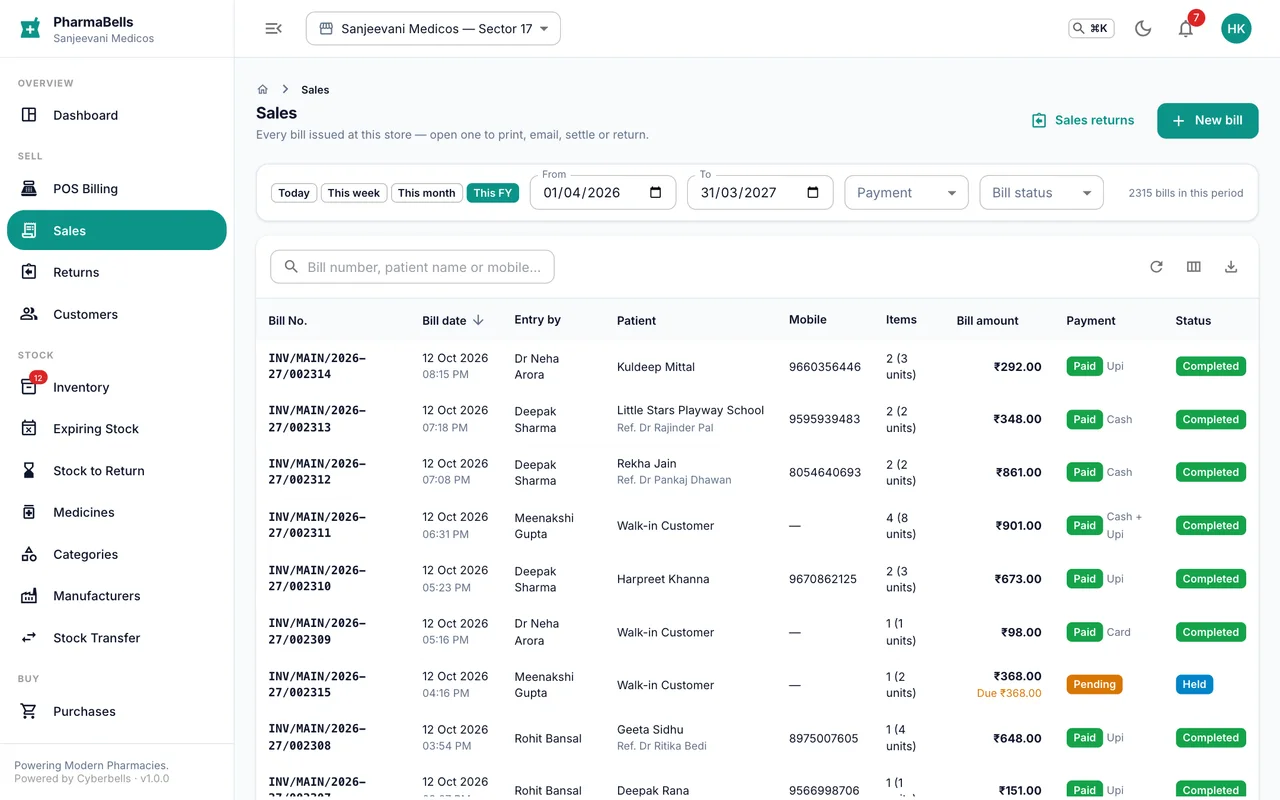Sort by Bill date arrow icon
Image resolution: width=1280 pixels, height=800 pixels.
tap(478, 321)
